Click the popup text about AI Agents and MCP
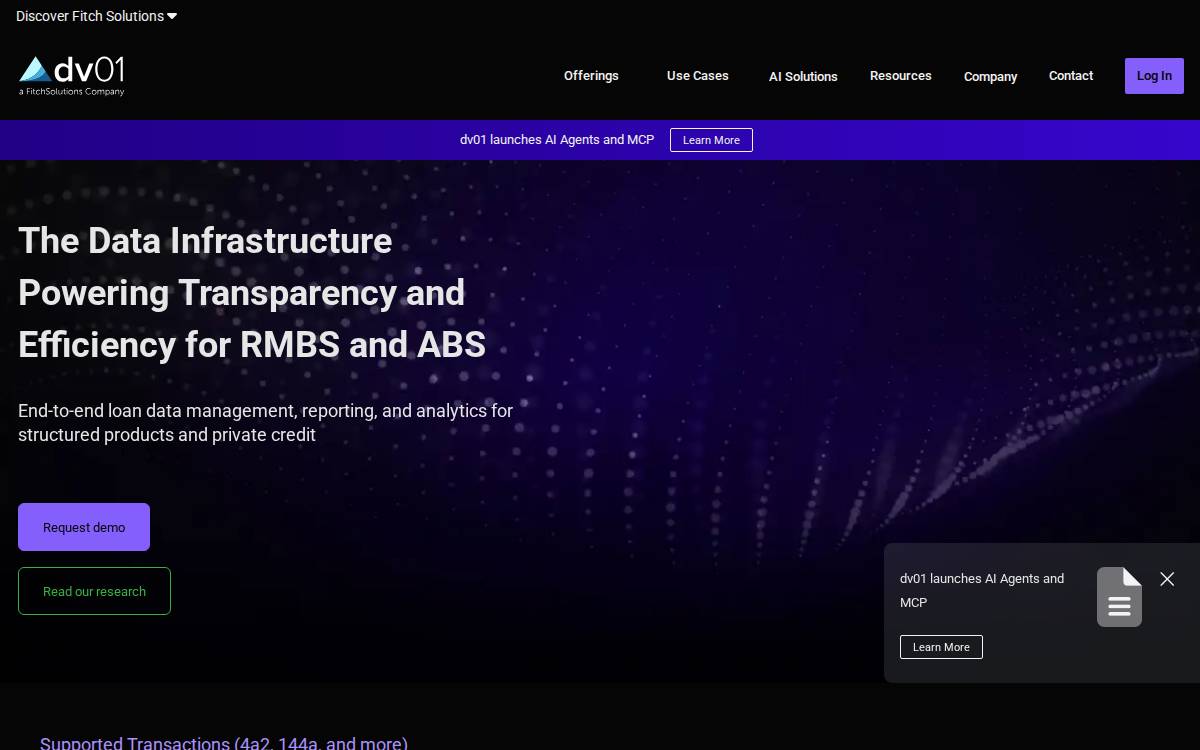1200x750 pixels. [x=982, y=590]
